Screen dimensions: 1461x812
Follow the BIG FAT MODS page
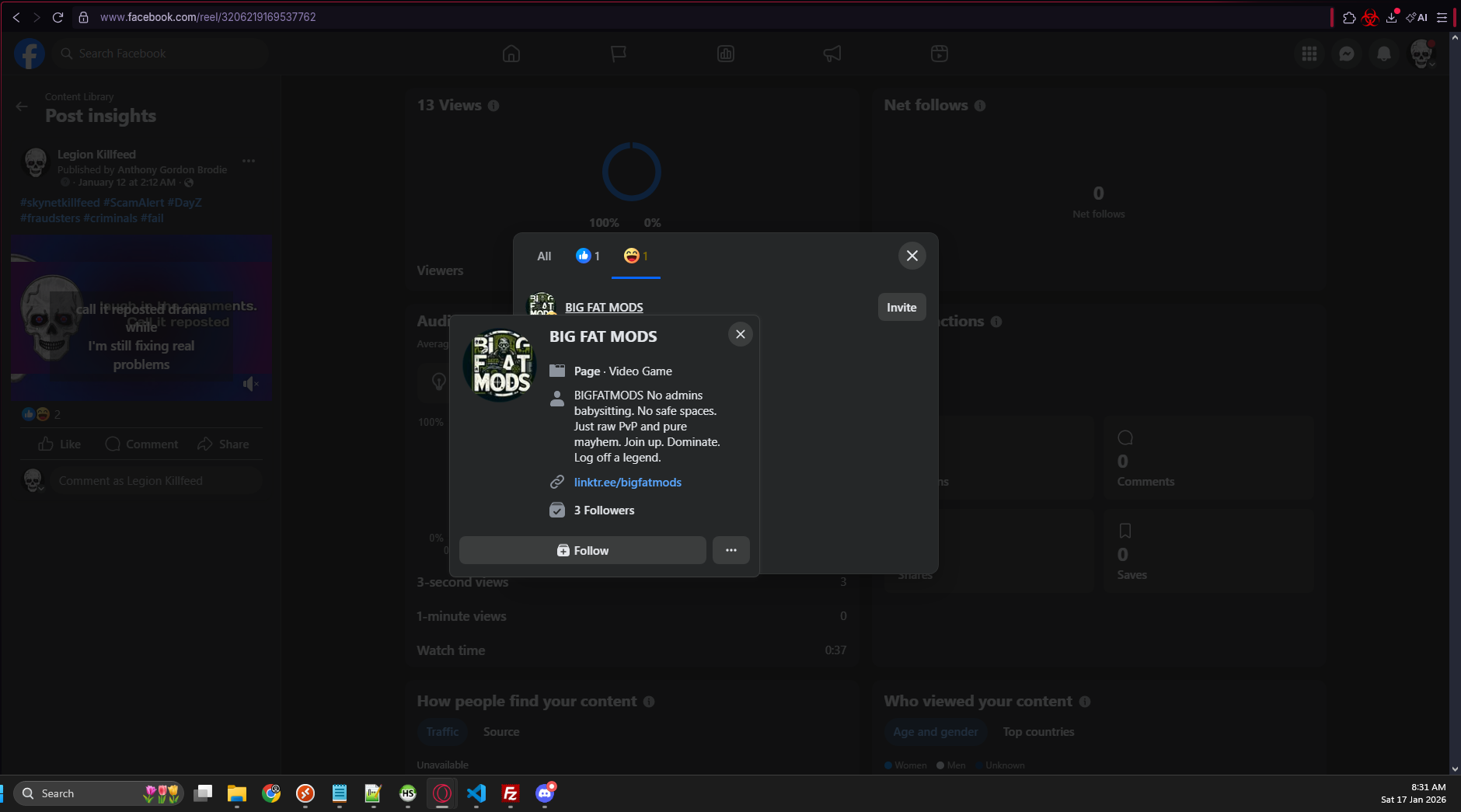583,550
